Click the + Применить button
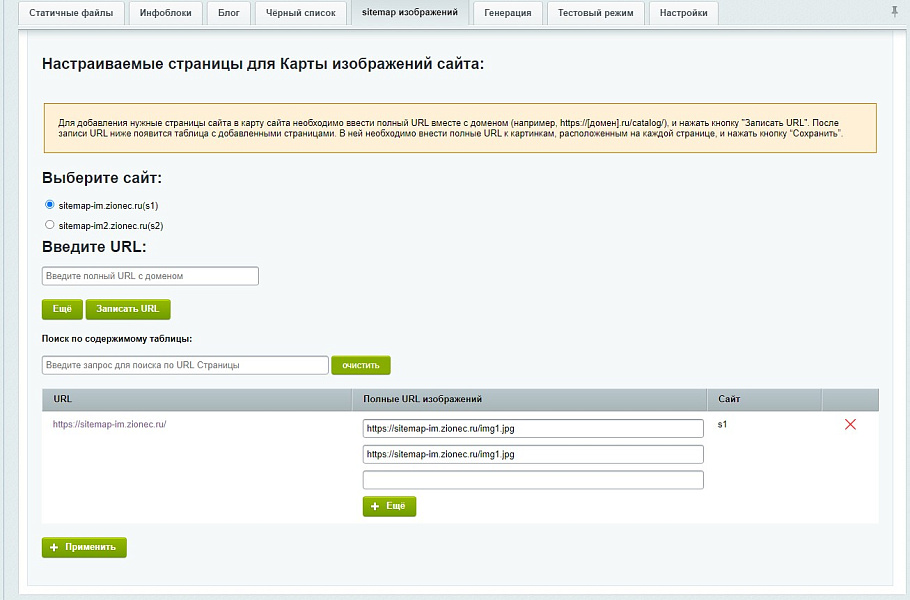 coord(84,547)
